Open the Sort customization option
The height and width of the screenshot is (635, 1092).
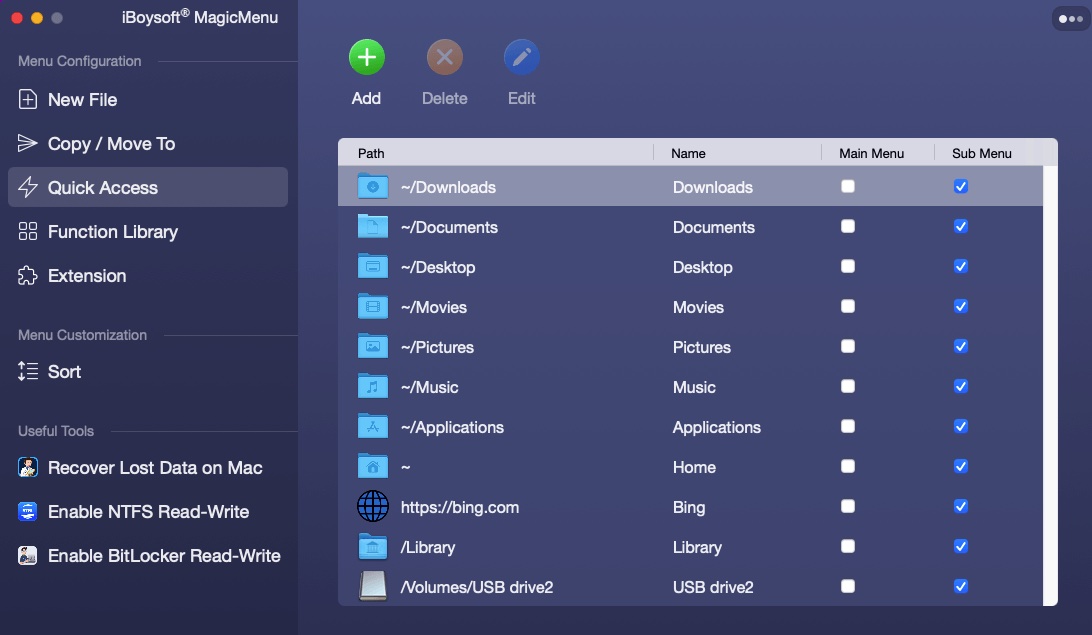[x=64, y=372]
